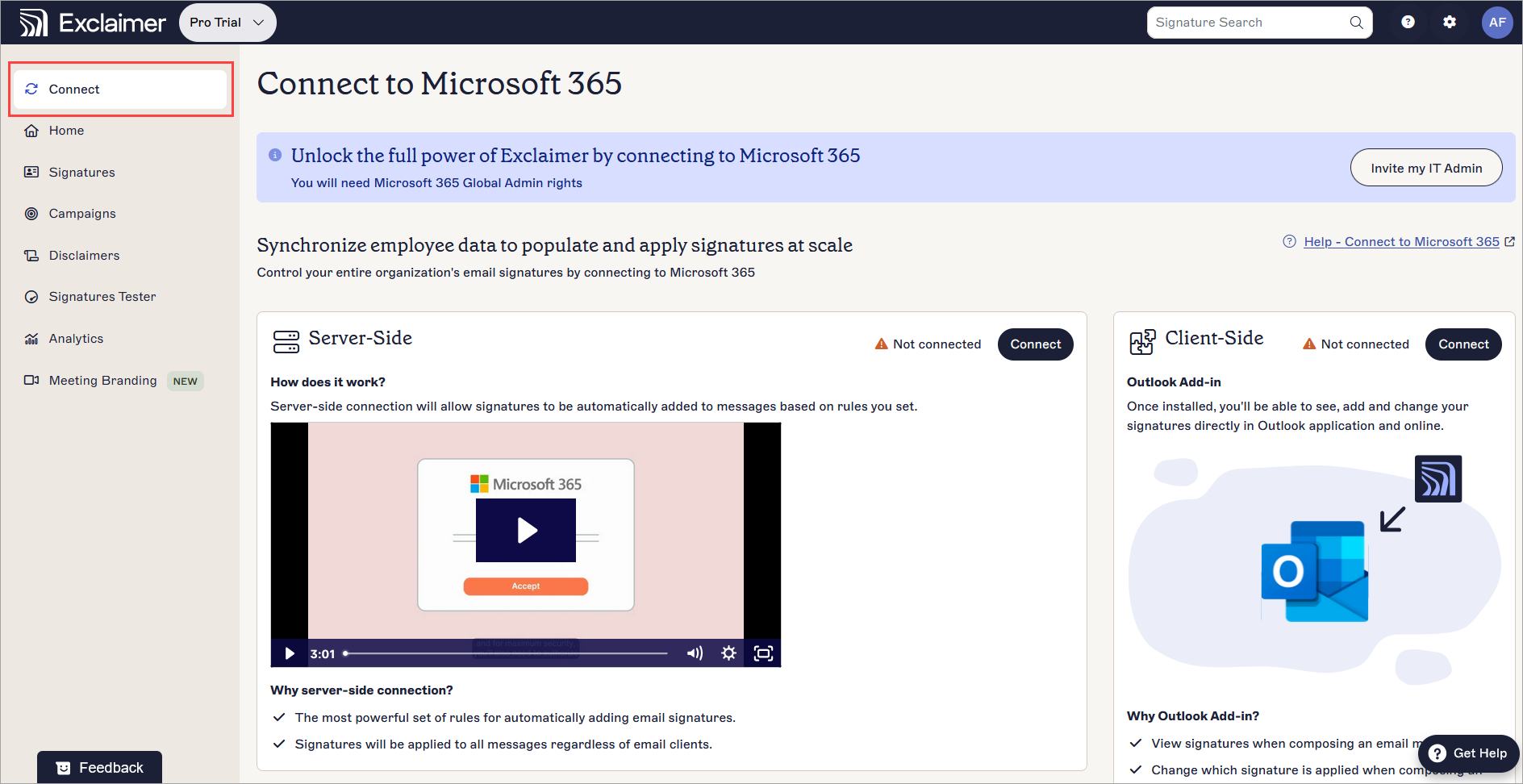Open the AF user profile avatar
Image resolution: width=1523 pixels, height=784 pixels.
point(1496,23)
